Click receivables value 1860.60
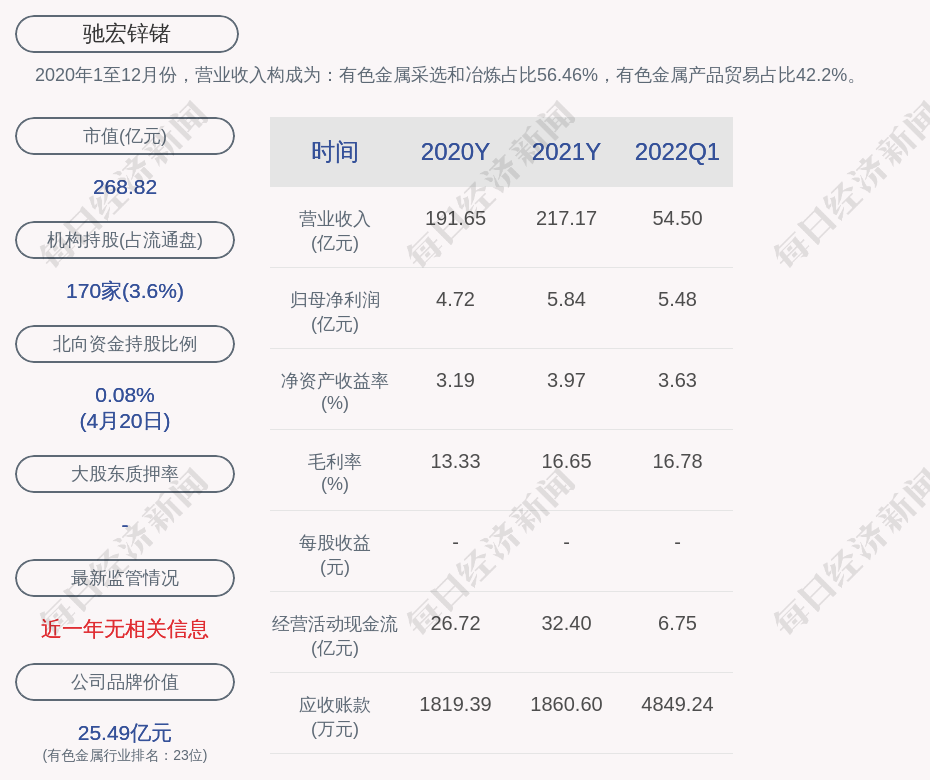This screenshot has height=780, width=930. [x=566, y=705]
